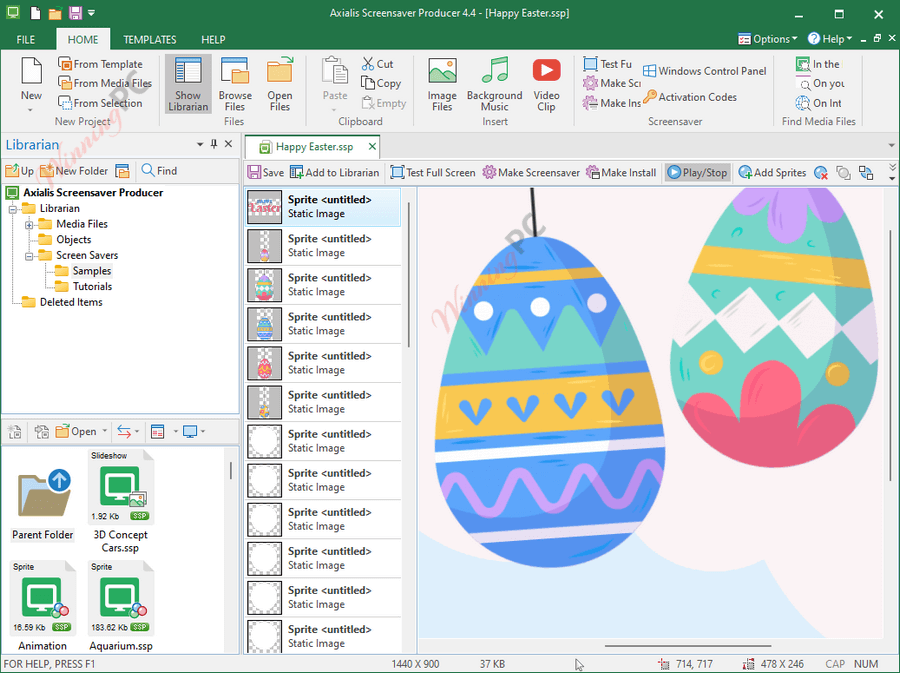The width and height of the screenshot is (900, 673).
Task: Open the document tabs list dropdown arrow
Action: coord(891,146)
